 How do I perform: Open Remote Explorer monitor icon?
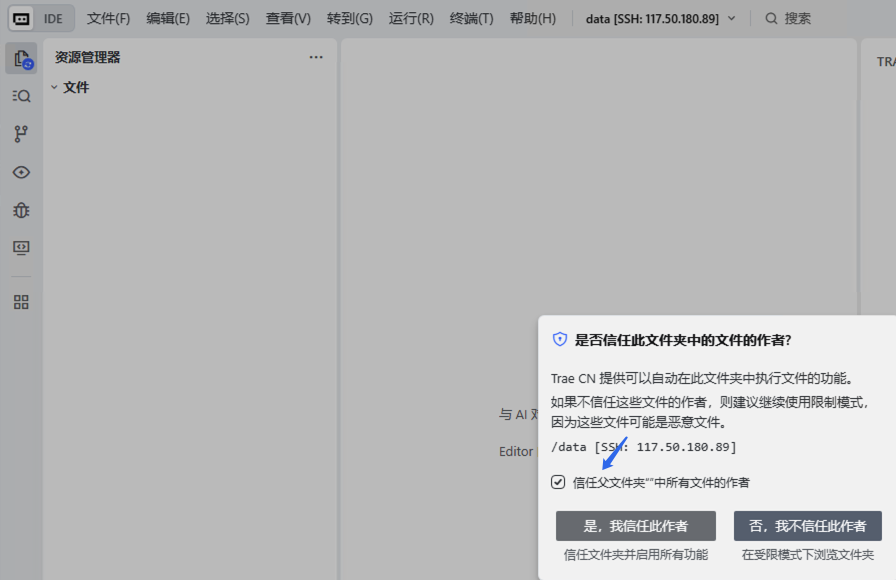(21, 248)
